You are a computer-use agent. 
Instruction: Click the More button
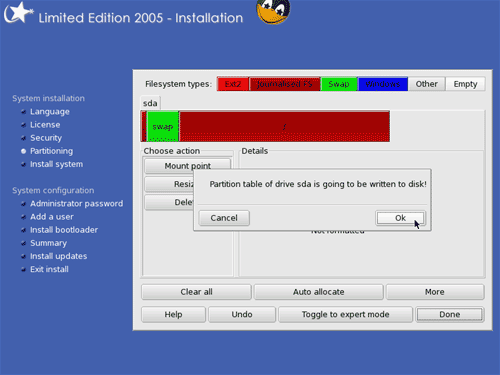(x=435, y=292)
